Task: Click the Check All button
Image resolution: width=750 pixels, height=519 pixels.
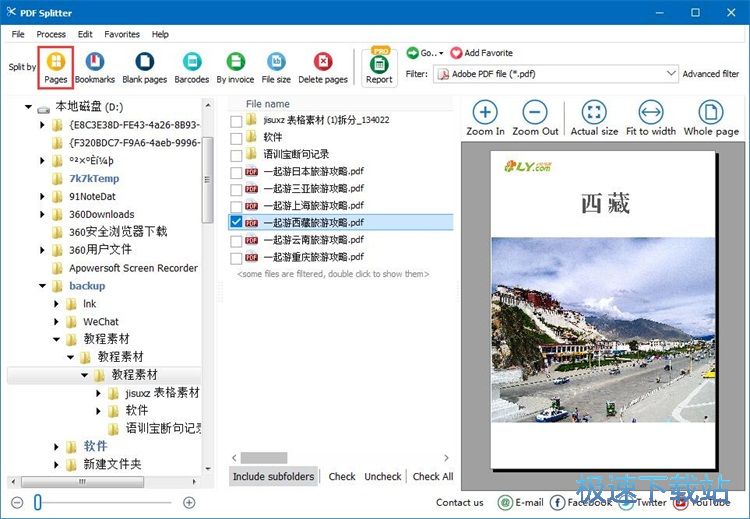Action: (x=433, y=477)
